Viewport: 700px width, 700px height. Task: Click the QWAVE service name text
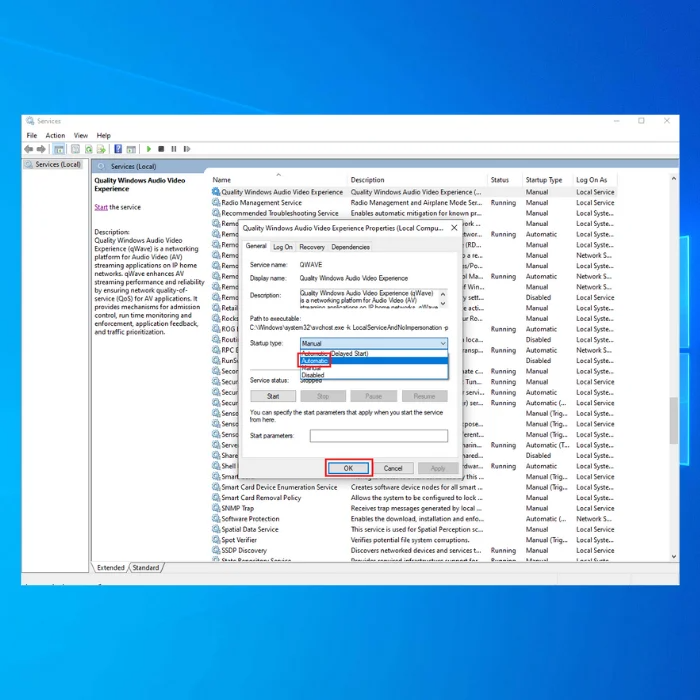pos(311,265)
